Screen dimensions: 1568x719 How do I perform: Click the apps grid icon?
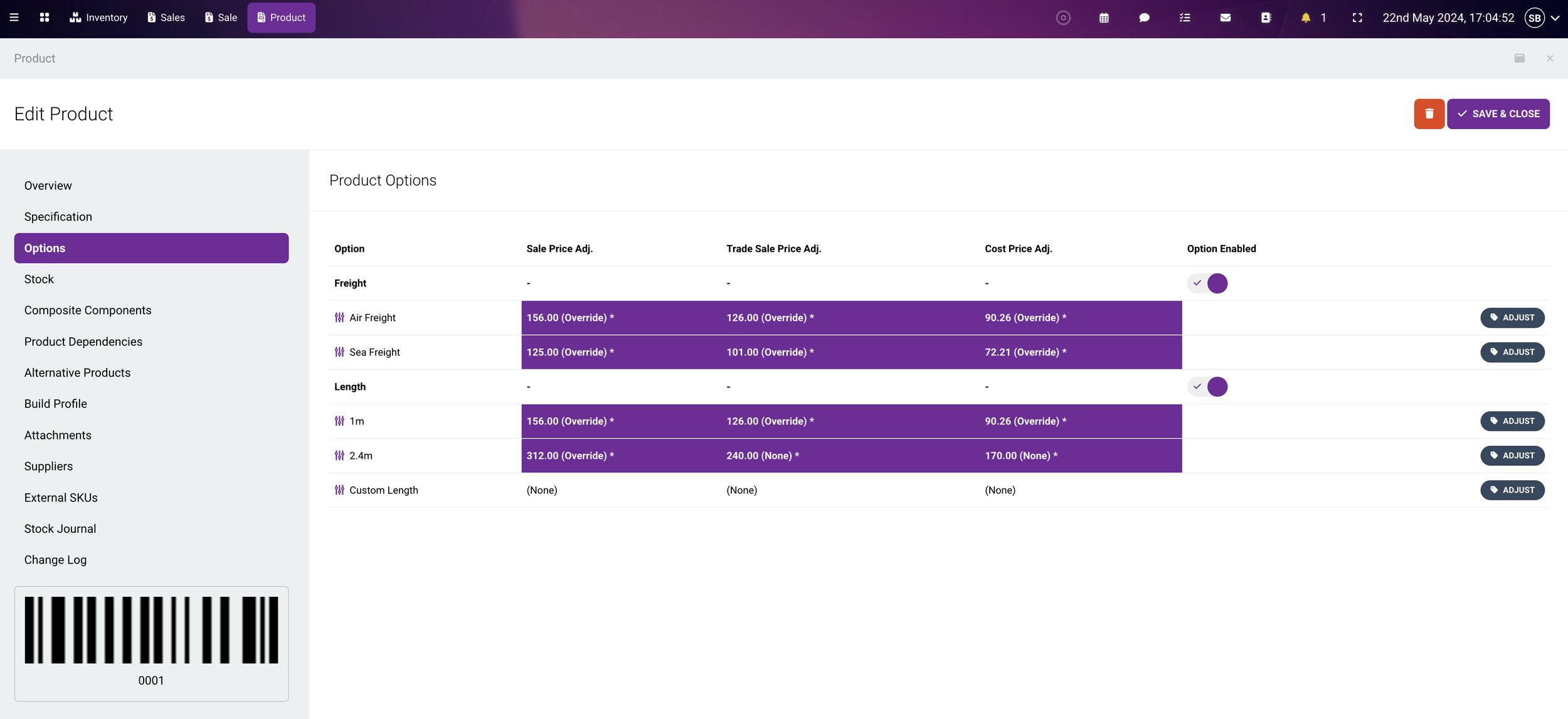pyautogui.click(x=44, y=18)
